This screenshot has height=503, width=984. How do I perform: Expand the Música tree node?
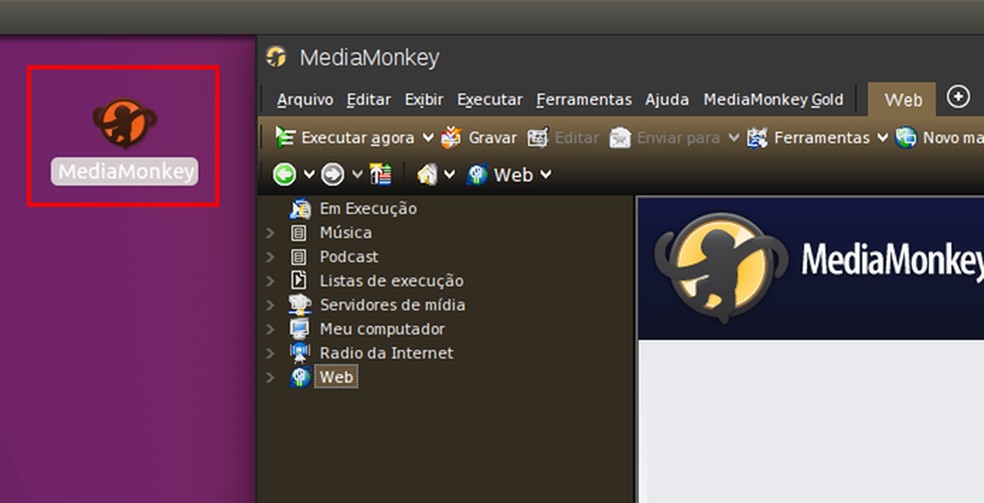tap(270, 233)
